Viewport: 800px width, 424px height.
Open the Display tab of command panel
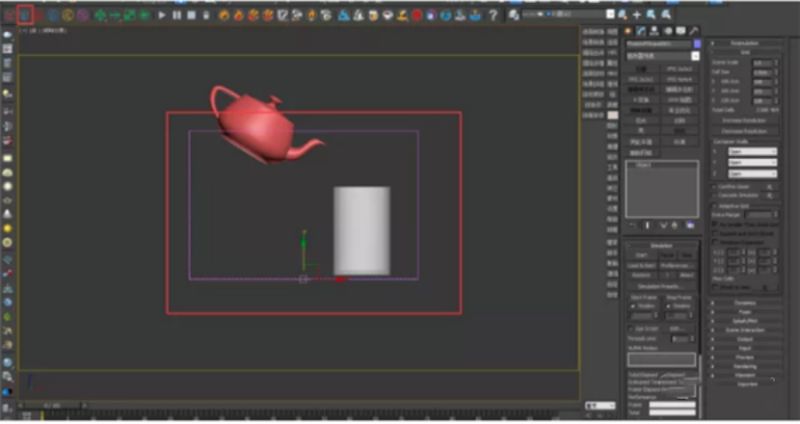pyautogui.click(x=681, y=31)
